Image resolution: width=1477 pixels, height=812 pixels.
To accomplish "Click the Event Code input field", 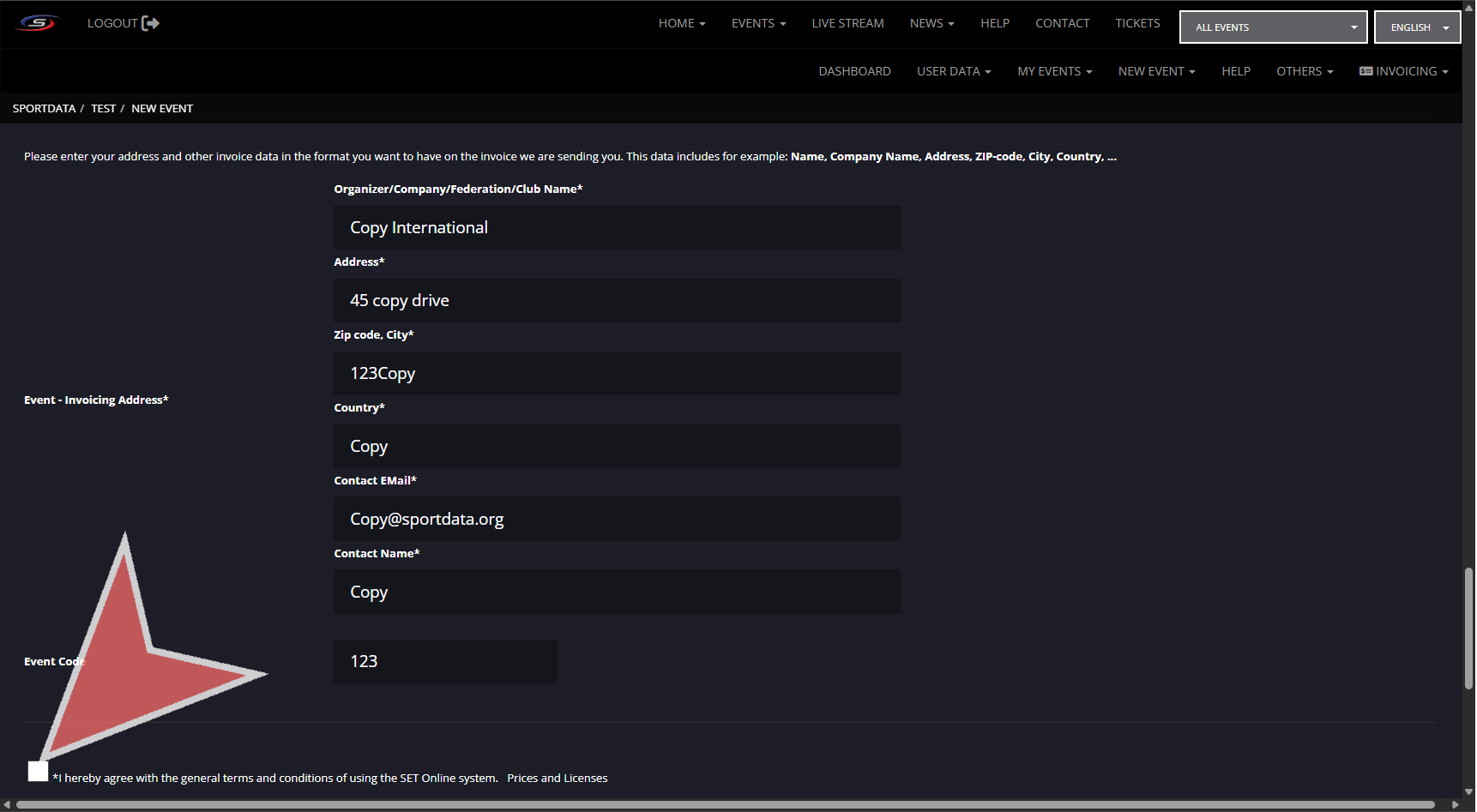I will [445, 662].
